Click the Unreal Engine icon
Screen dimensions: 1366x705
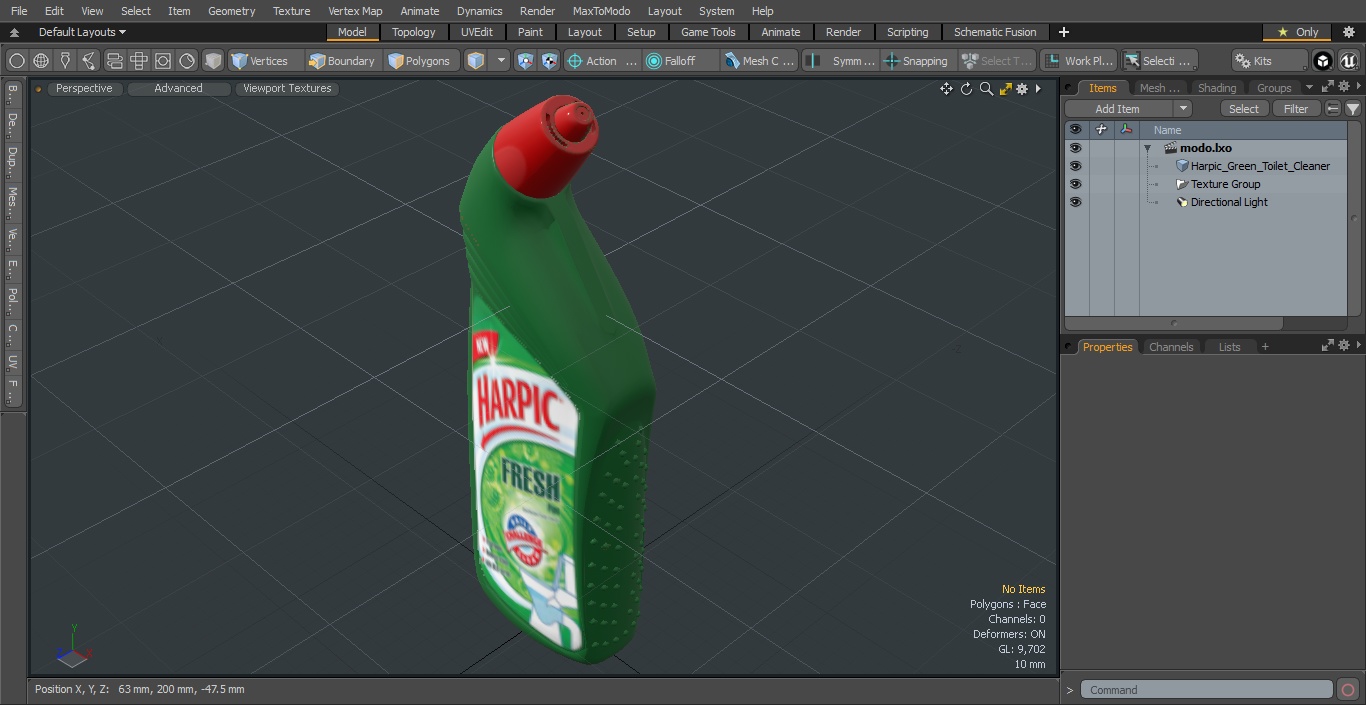click(1348, 61)
